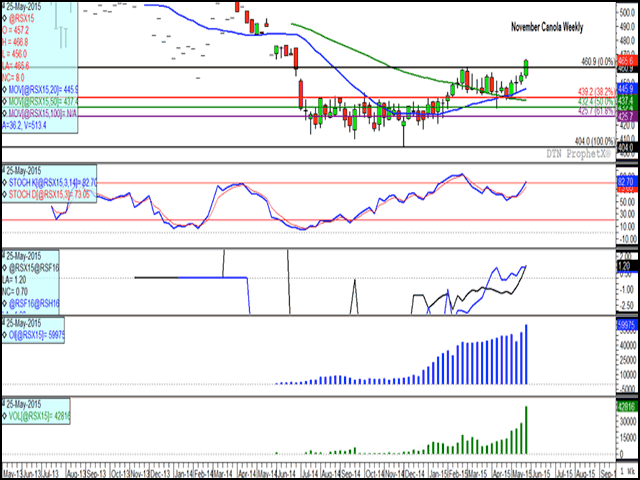This screenshot has width=640, height=480.
Task: Click the diamond beside MOV(@RSX15,50) legend entry
Action: point(4,100)
